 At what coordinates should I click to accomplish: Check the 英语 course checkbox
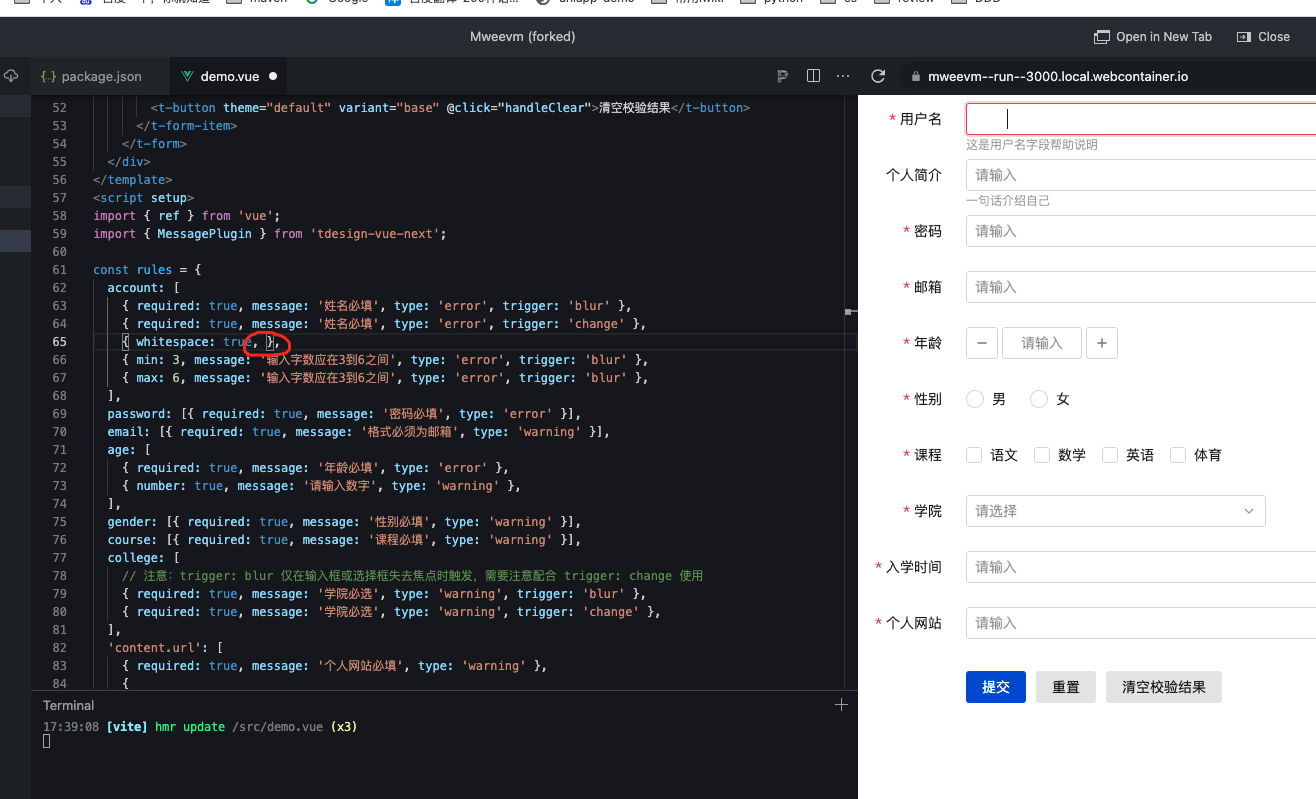(1110, 455)
